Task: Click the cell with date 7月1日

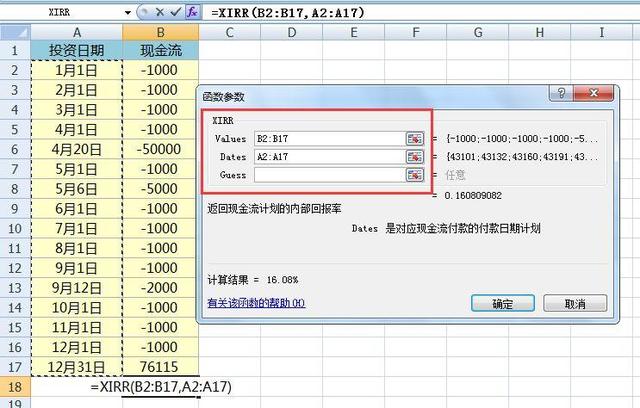Action: click(x=76, y=228)
